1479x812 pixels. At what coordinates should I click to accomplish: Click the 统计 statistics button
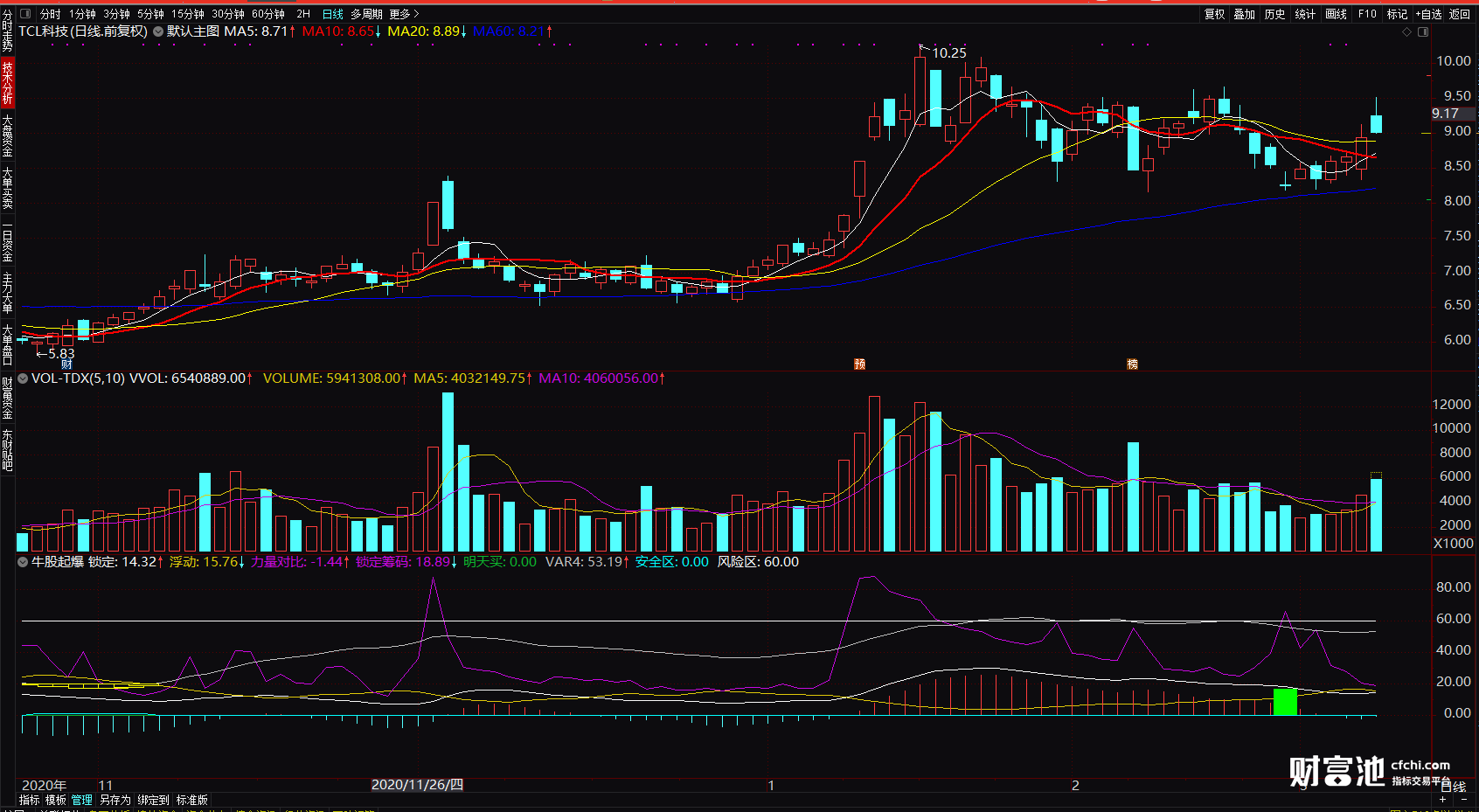point(1306,14)
